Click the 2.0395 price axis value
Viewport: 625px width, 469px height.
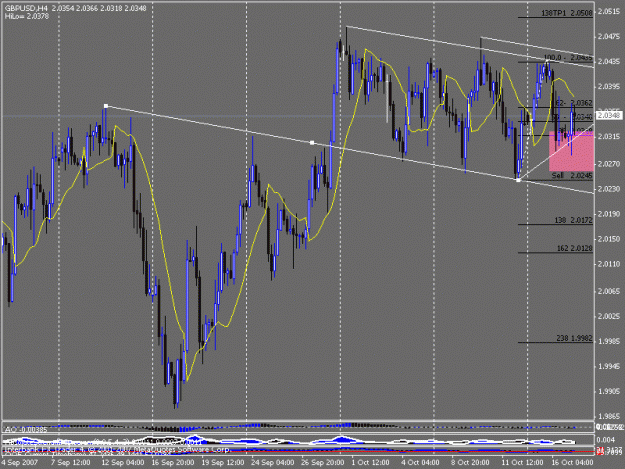609,86
